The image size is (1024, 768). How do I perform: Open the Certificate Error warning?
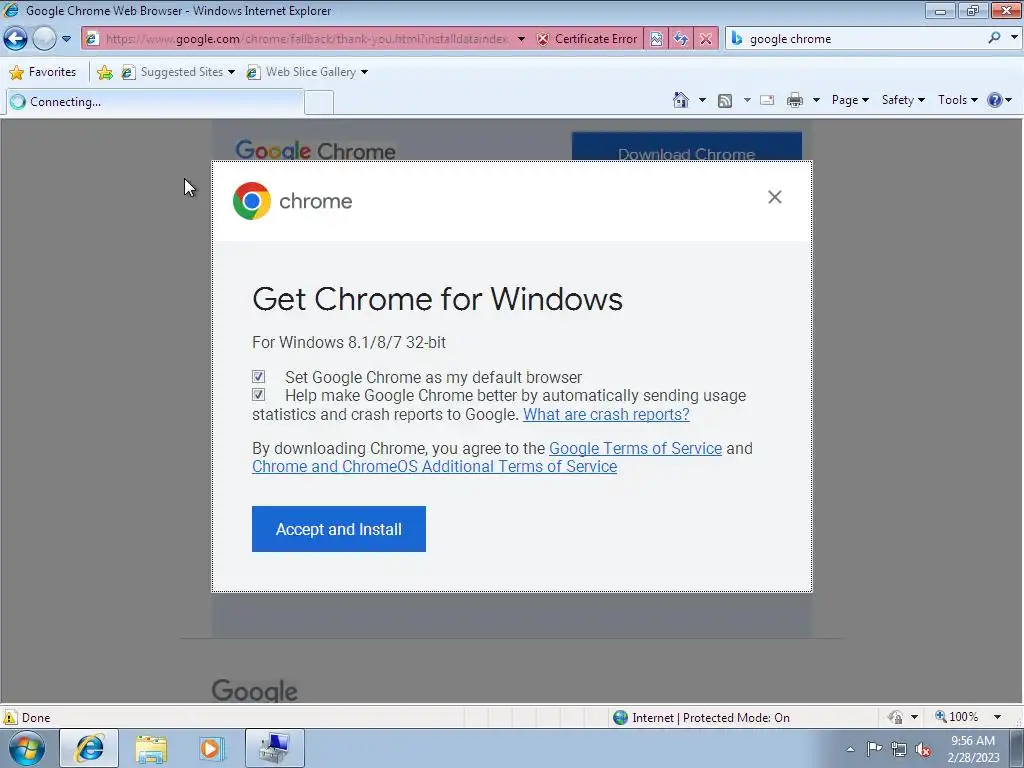(x=586, y=39)
